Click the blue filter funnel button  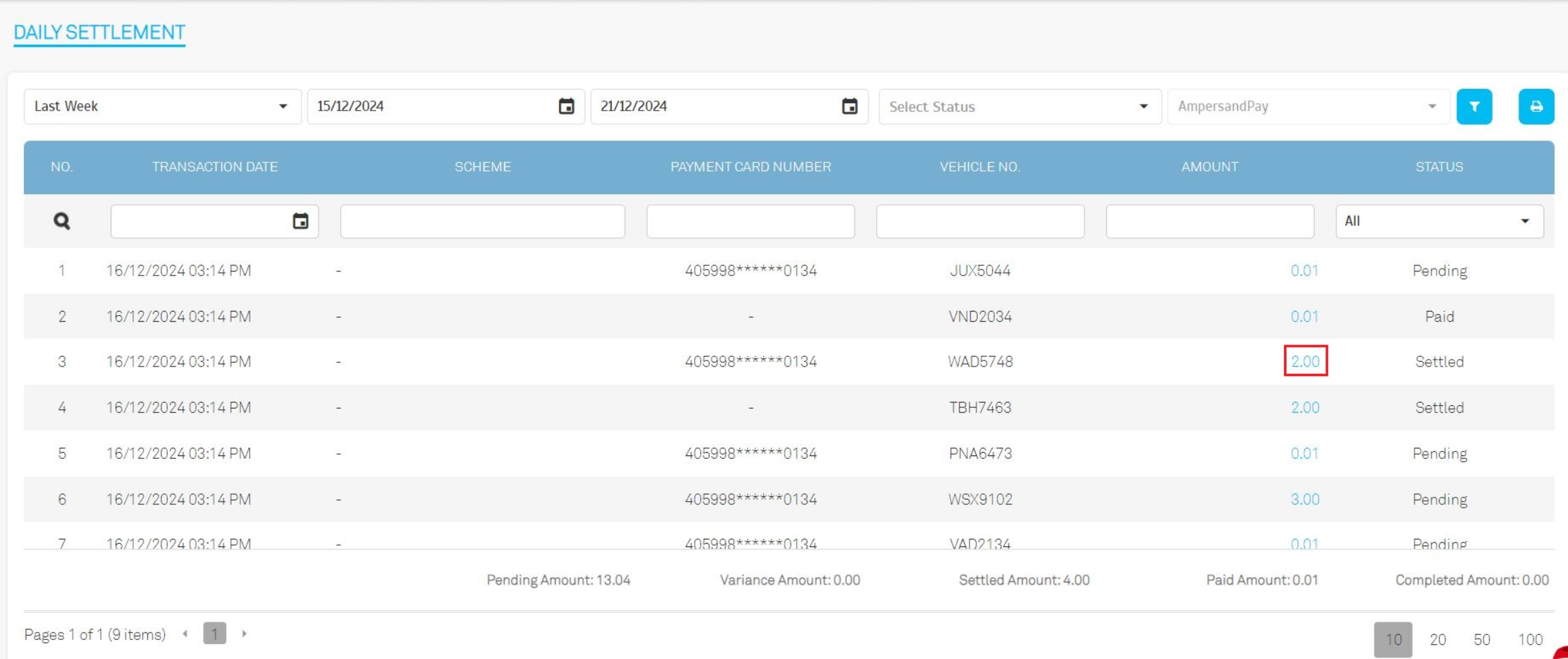point(1474,107)
